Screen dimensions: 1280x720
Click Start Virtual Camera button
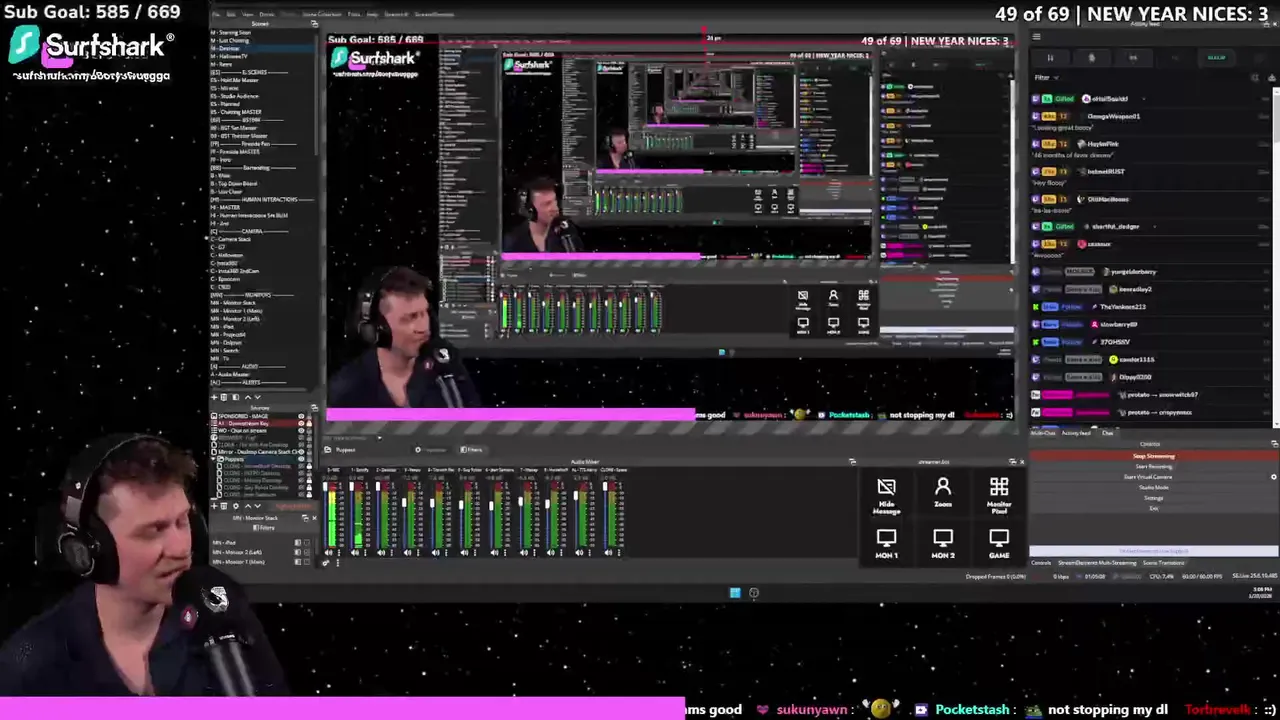coord(1148,477)
